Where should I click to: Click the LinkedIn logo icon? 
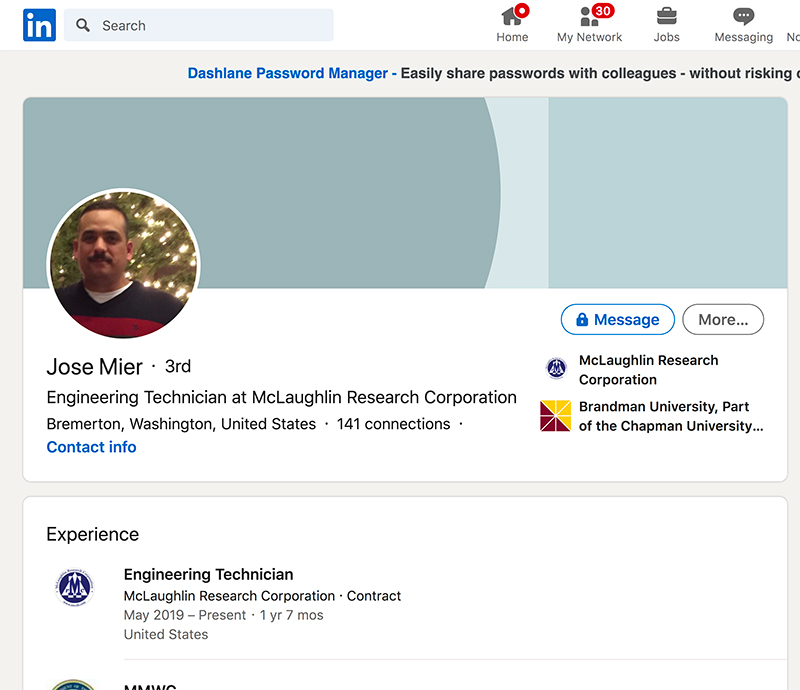(39, 25)
